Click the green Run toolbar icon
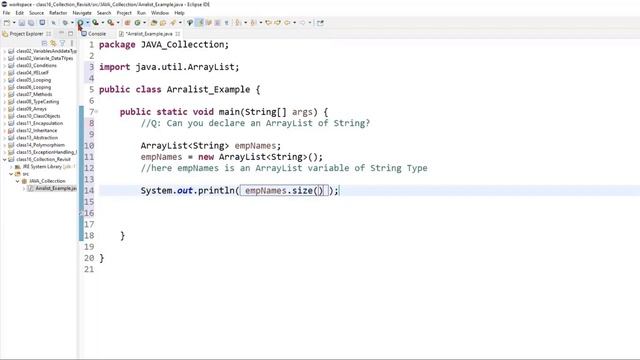This screenshot has width=640, height=360. [80, 23]
